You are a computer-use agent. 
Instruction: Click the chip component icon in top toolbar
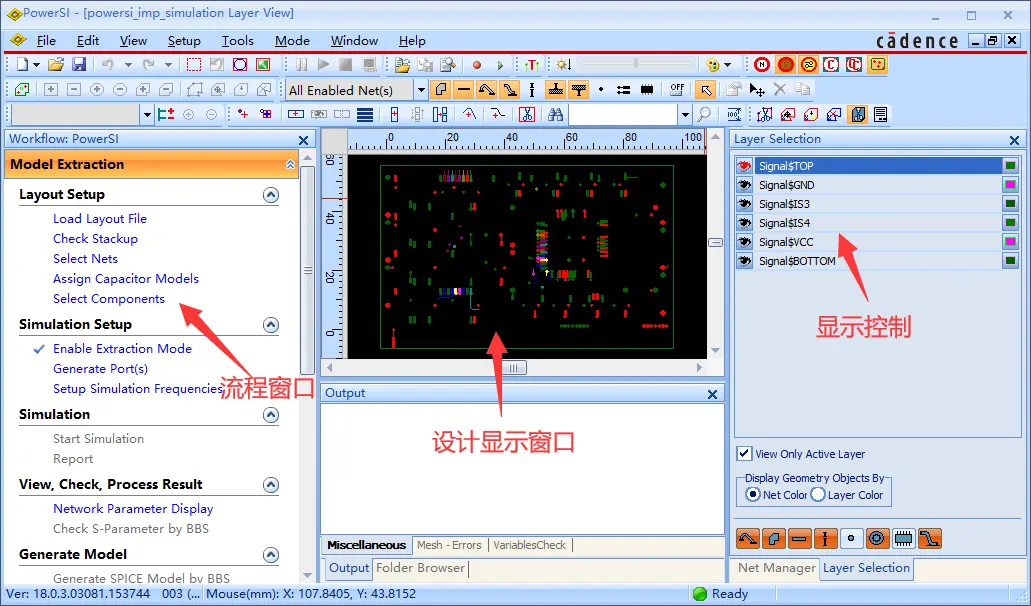point(647,89)
